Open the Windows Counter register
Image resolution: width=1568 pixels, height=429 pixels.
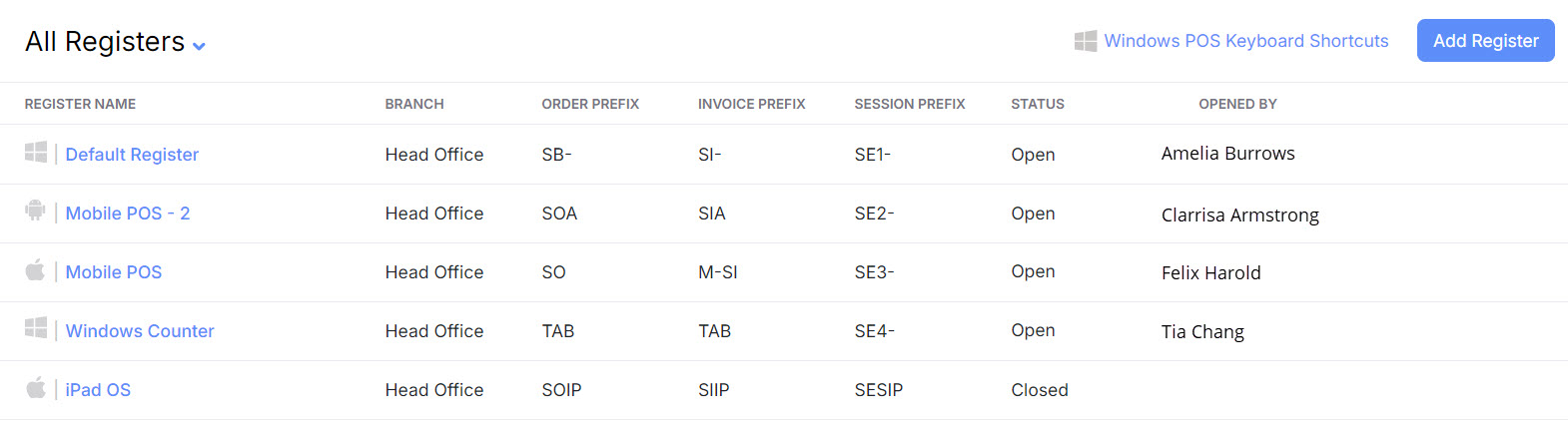140,331
